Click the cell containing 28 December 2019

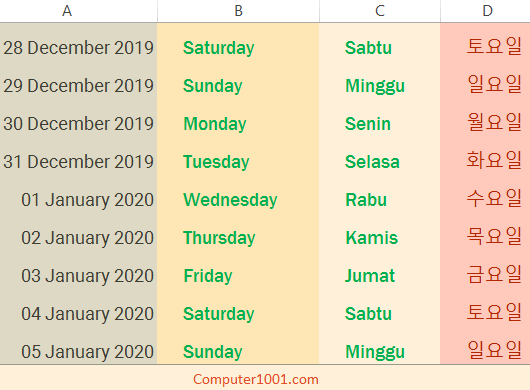(78, 48)
